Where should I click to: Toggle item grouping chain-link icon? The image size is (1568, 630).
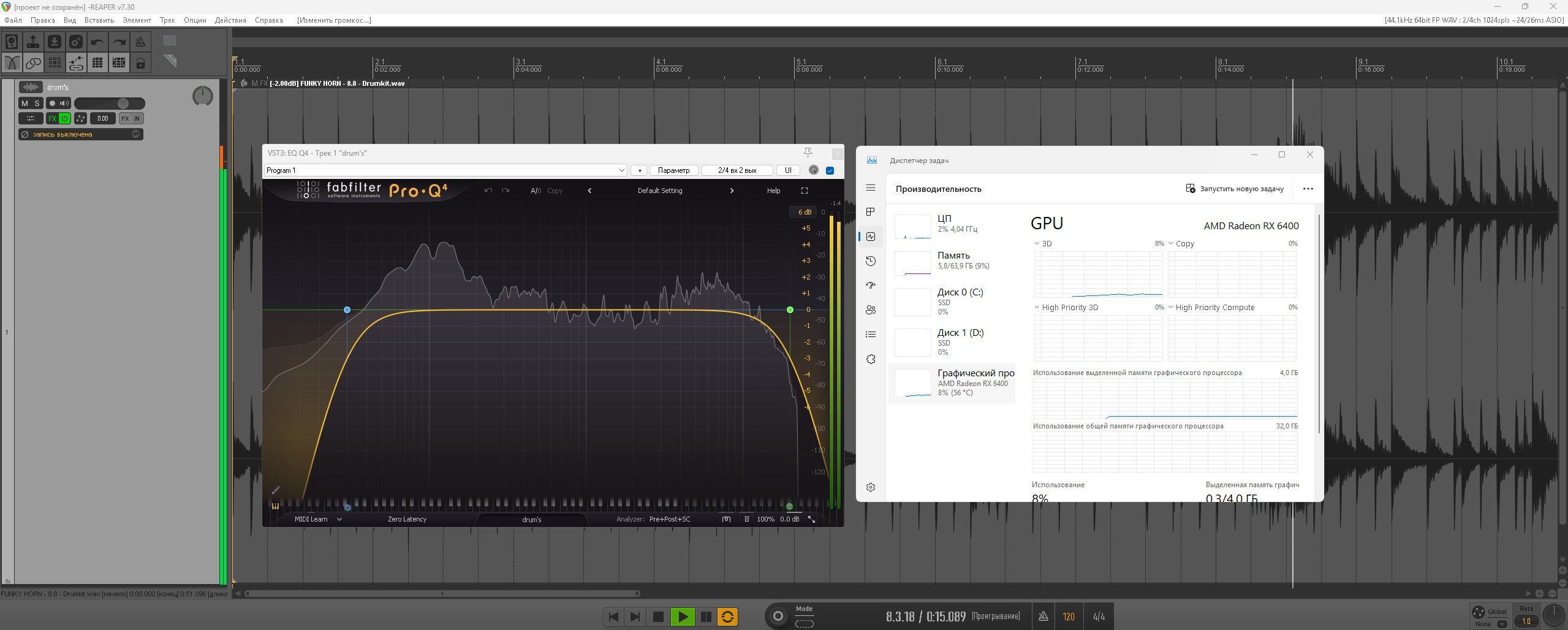click(33, 63)
